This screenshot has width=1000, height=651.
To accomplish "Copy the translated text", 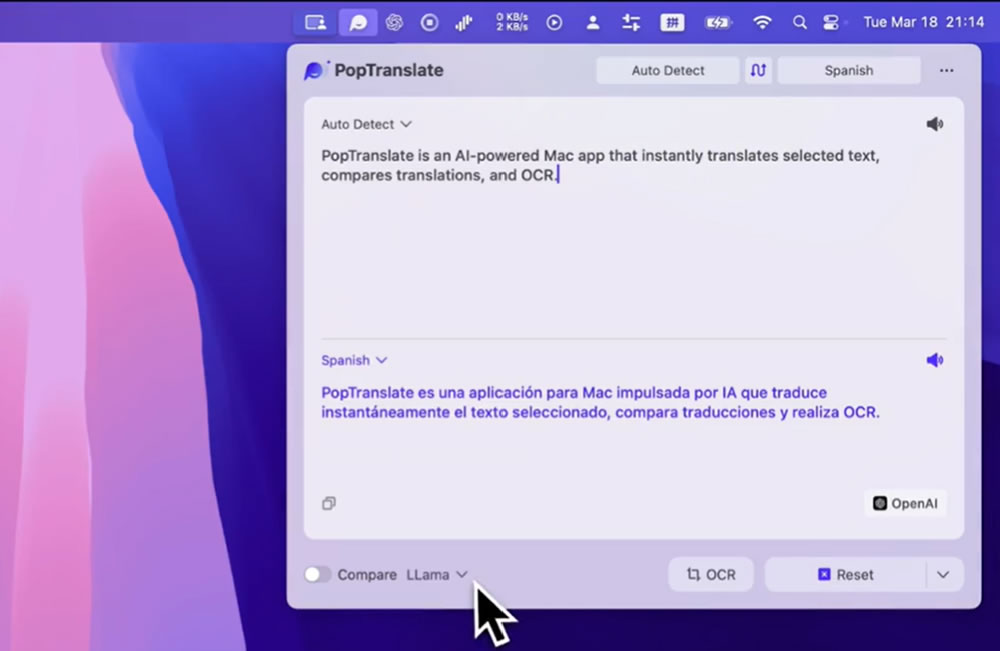I will click(328, 503).
